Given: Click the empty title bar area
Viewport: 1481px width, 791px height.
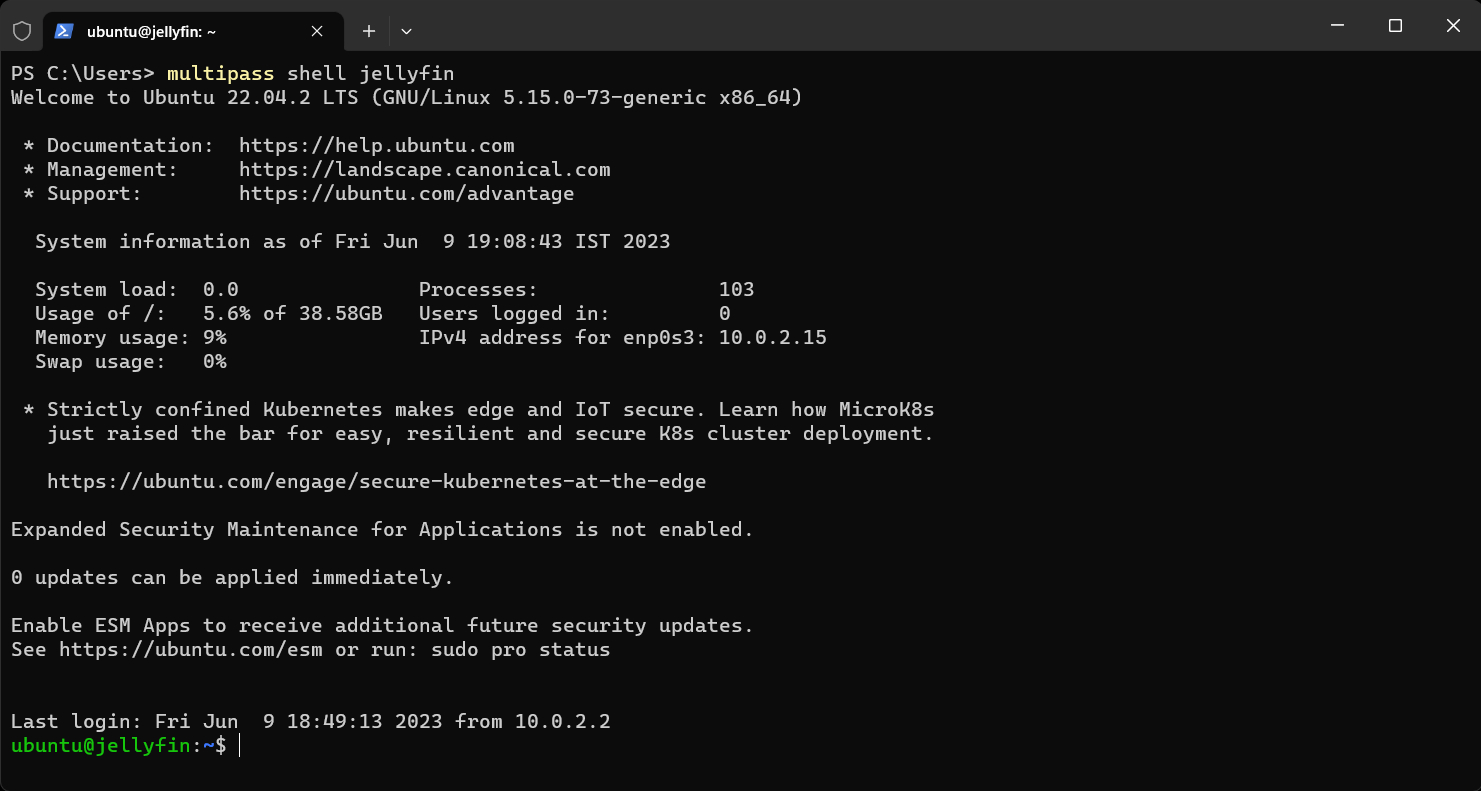Looking at the screenshot, I should [850, 26].
